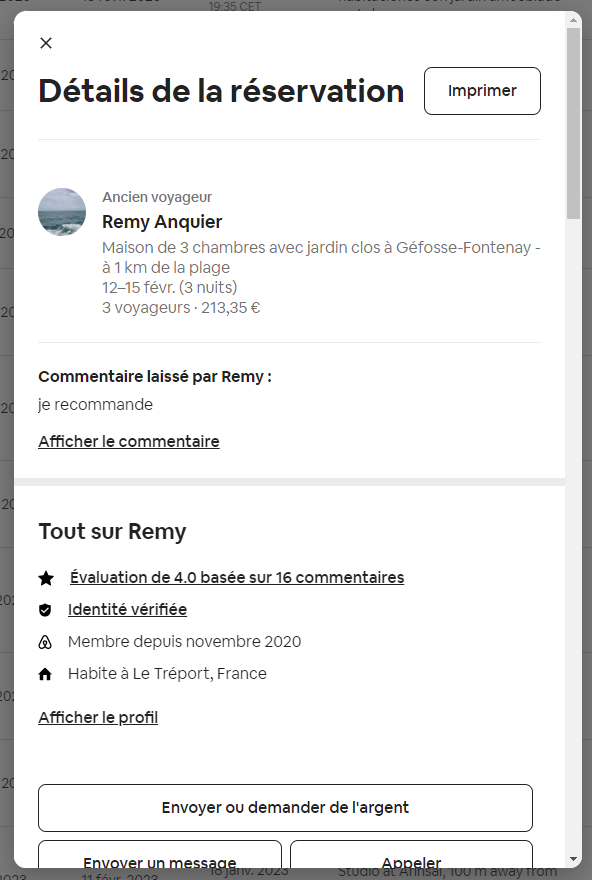Screen dimensions: 592x880
Task: Close the reservation details dialog
Action: (x=46, y=43)
